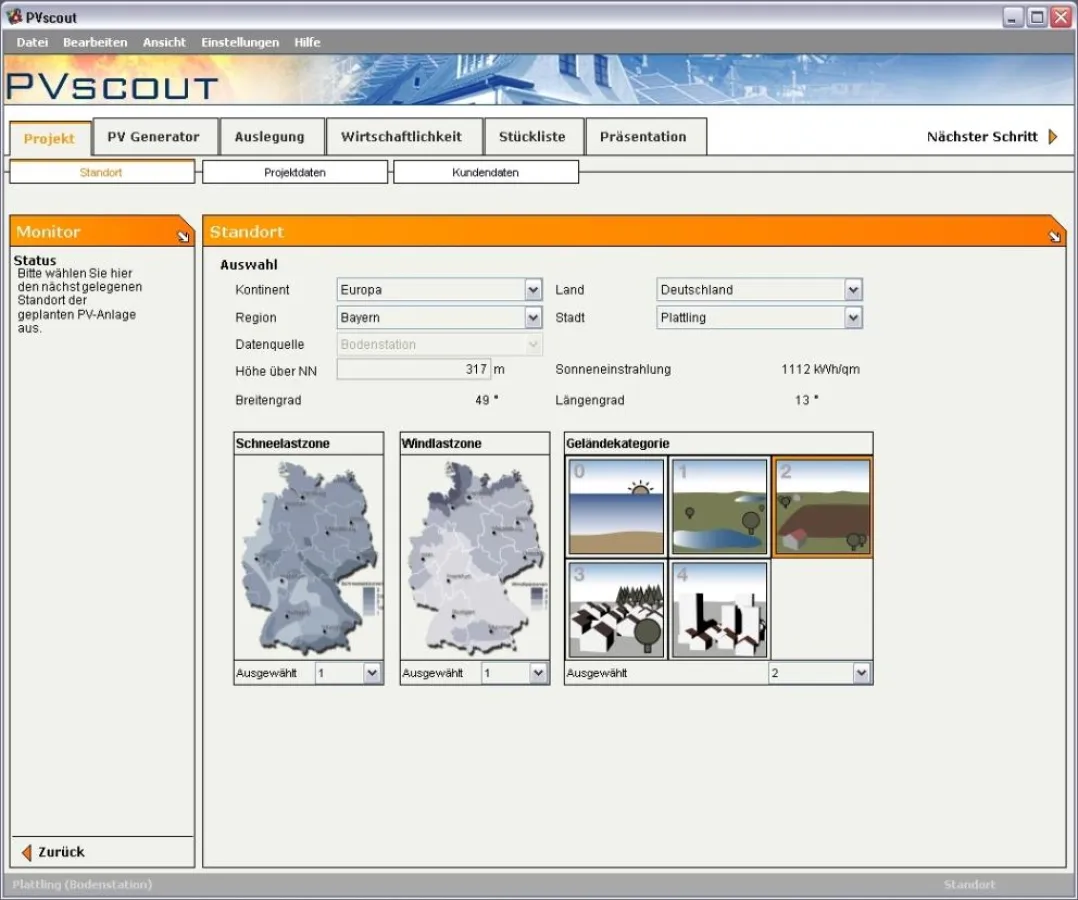Go back with the Zurück button
The height and width of the screenshot is (900, 1078).
click(54, 852)
